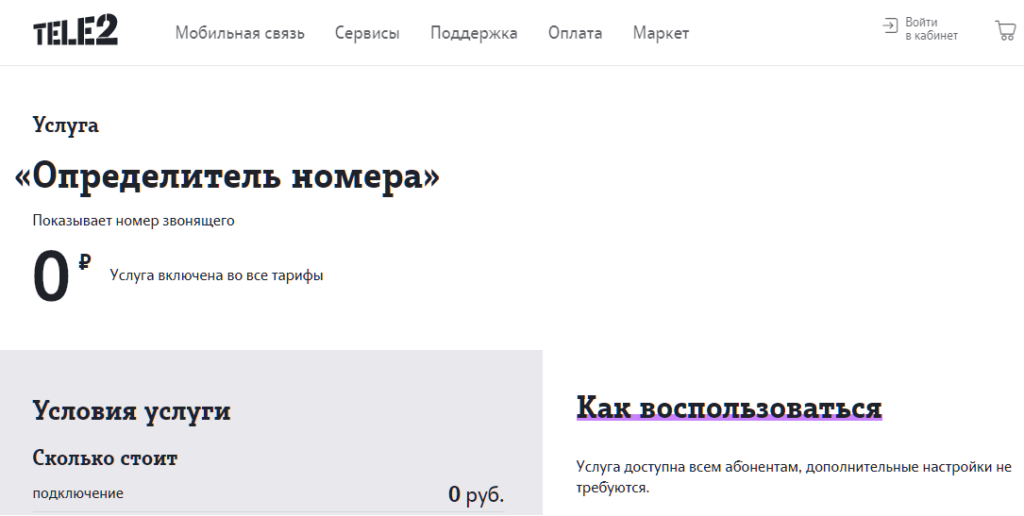Click the Как воспользоваться heading
The width and height of the screenshot is (1024, 516).
click(x=729, y=408)
